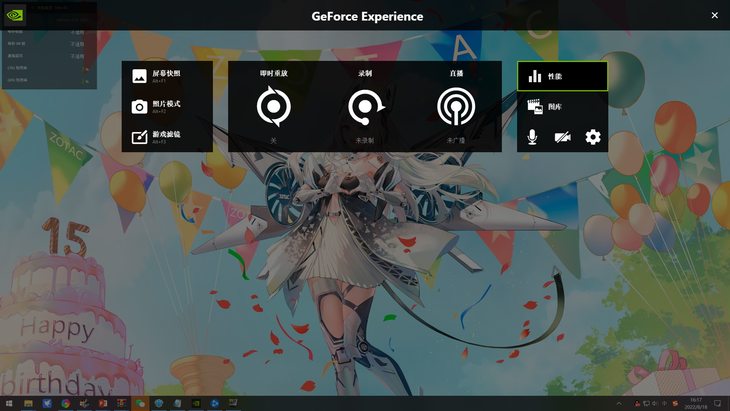The image size is (730, 411).
Task: Open the 即时重放 instant replay menu
Action: [274, 106]
